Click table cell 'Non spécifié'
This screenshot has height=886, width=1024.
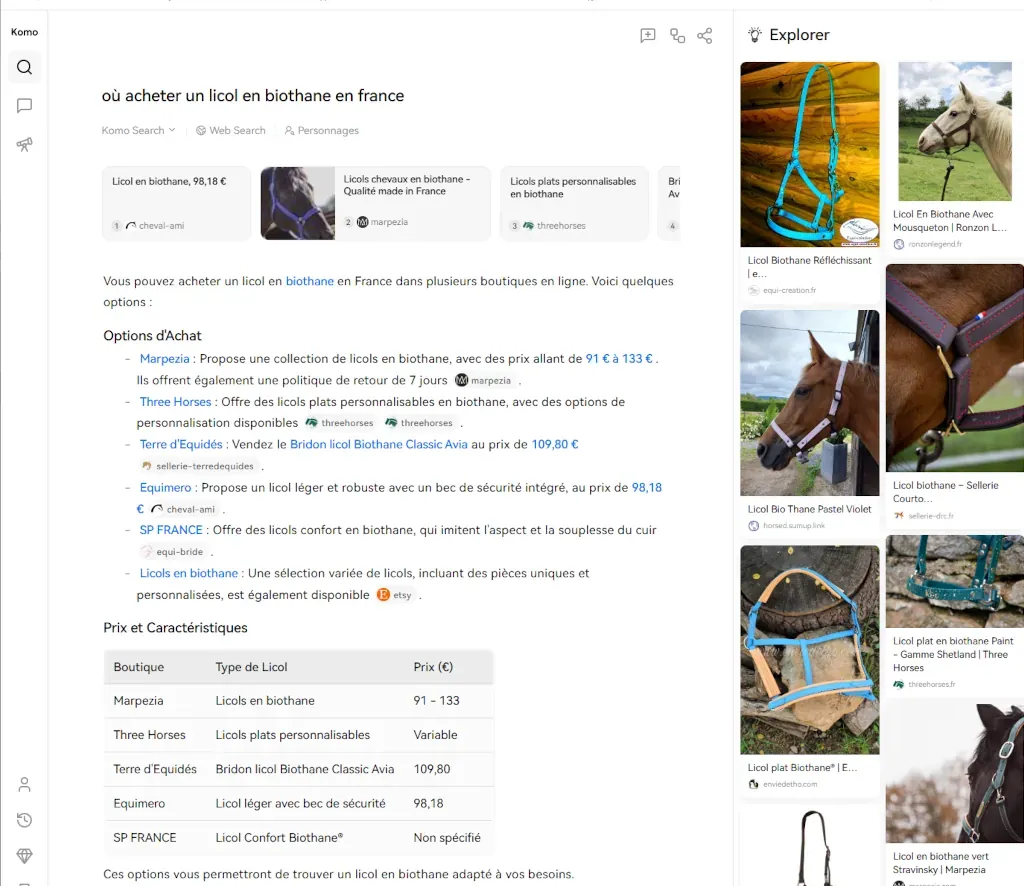(x=447, y=838)
